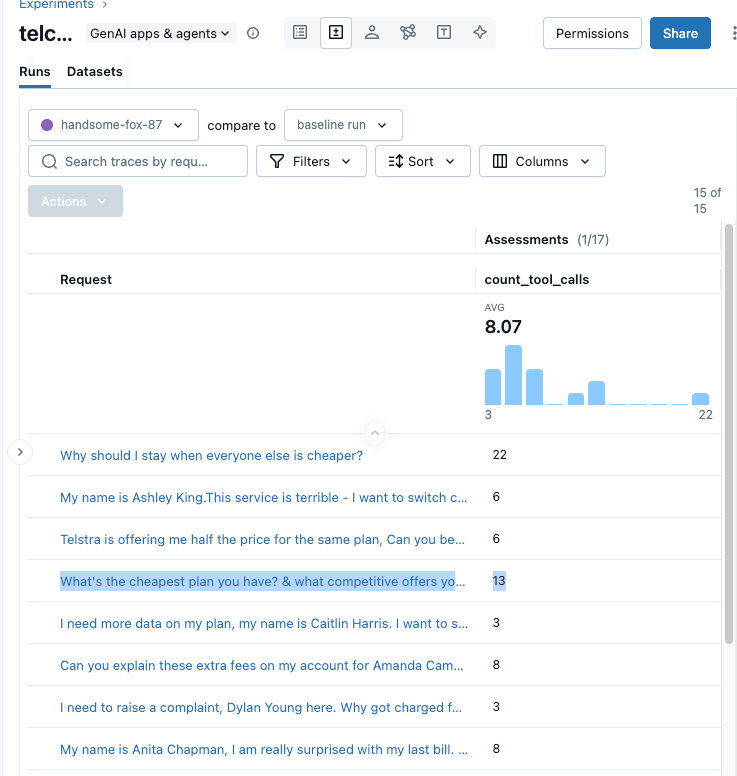The image size is (737, 776).
Task: Click the person icon in the toolbar
Action: pyautogui.click(x=372, y=33)
